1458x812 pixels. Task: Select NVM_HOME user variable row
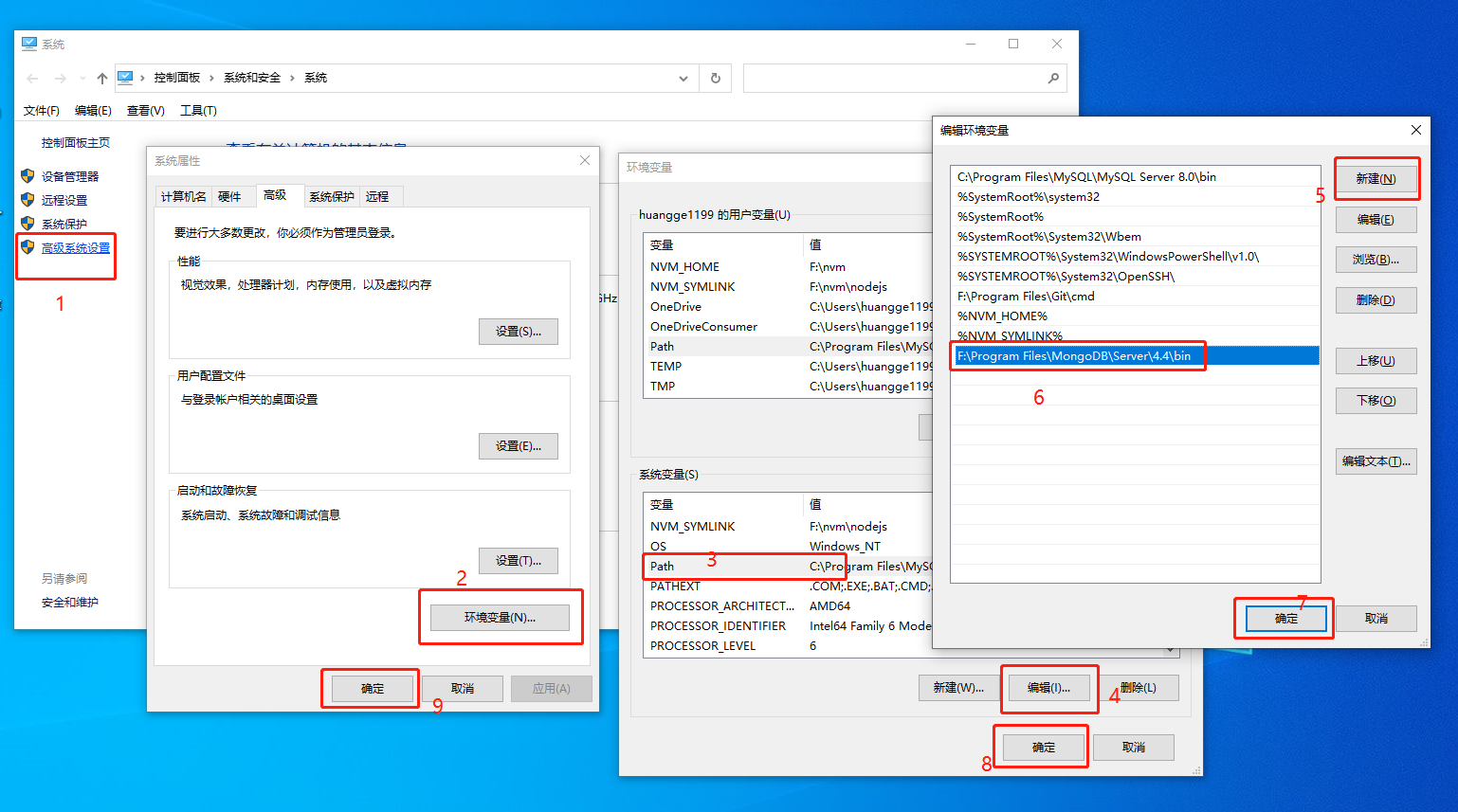(x=789, y=267)
